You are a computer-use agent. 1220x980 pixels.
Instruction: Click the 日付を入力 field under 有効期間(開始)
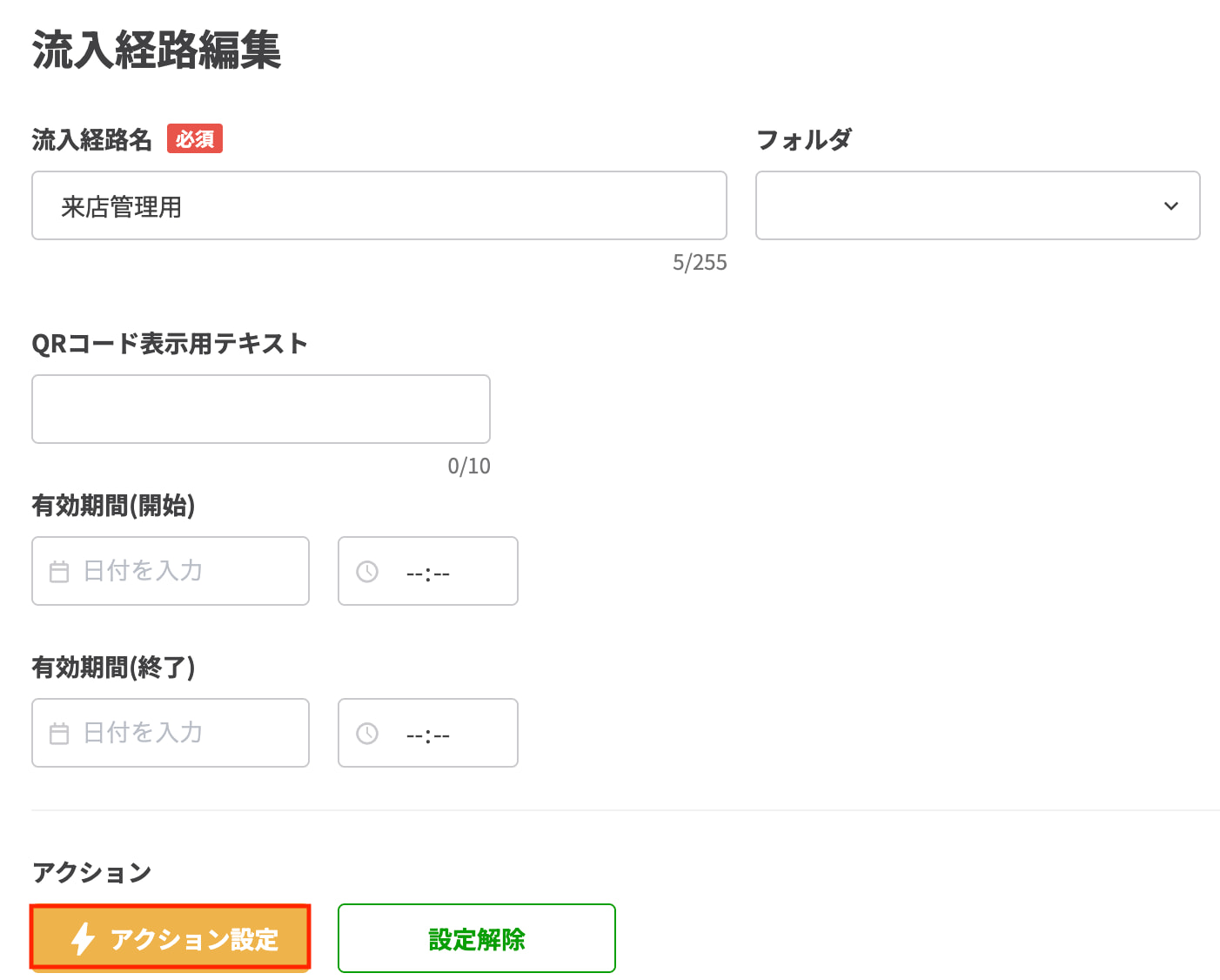(x=170, y=572)
